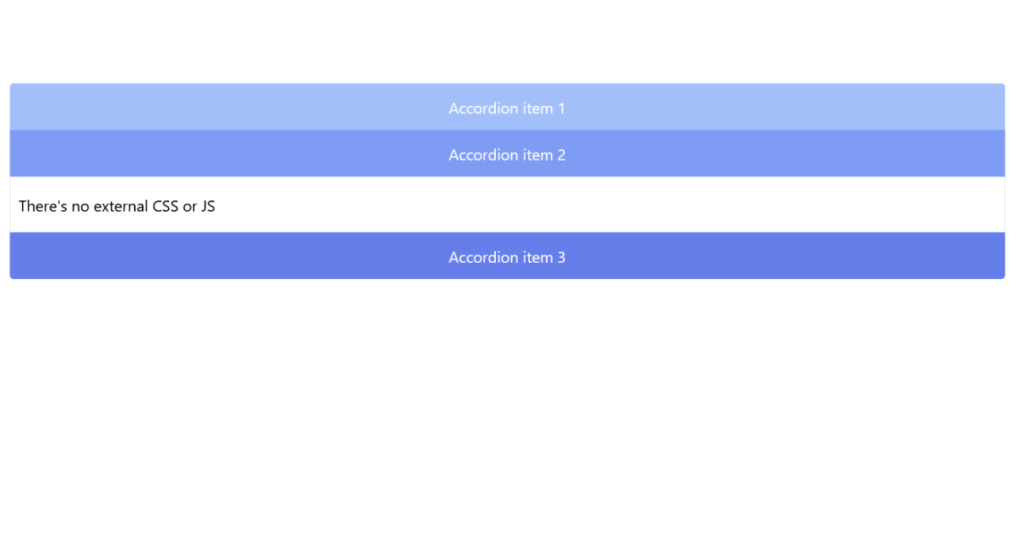The height and width of the screenshot is (536, 1024).
Task: Select the darkest blue accordion bar
Action: (507, 257)
